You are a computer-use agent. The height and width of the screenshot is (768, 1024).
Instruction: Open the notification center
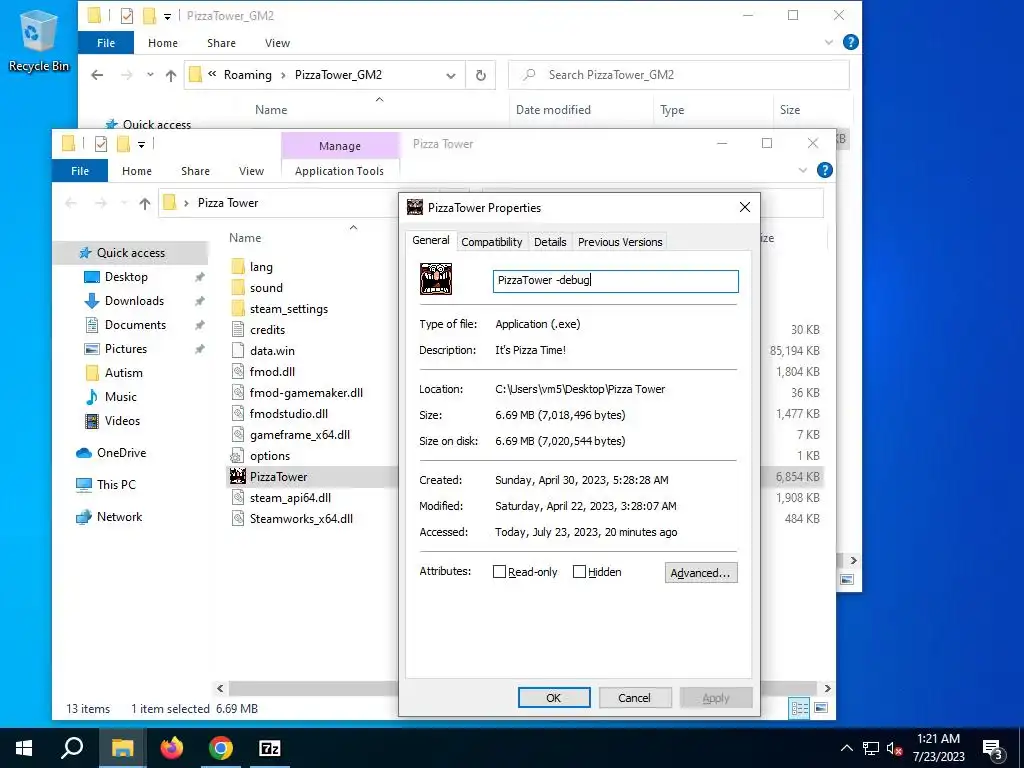[993, 748]
